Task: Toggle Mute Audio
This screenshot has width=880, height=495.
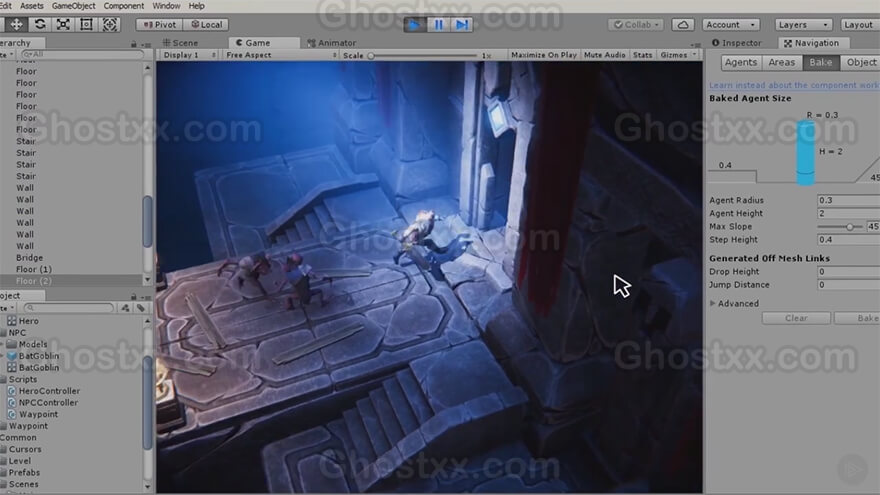Action: point(604,55)
